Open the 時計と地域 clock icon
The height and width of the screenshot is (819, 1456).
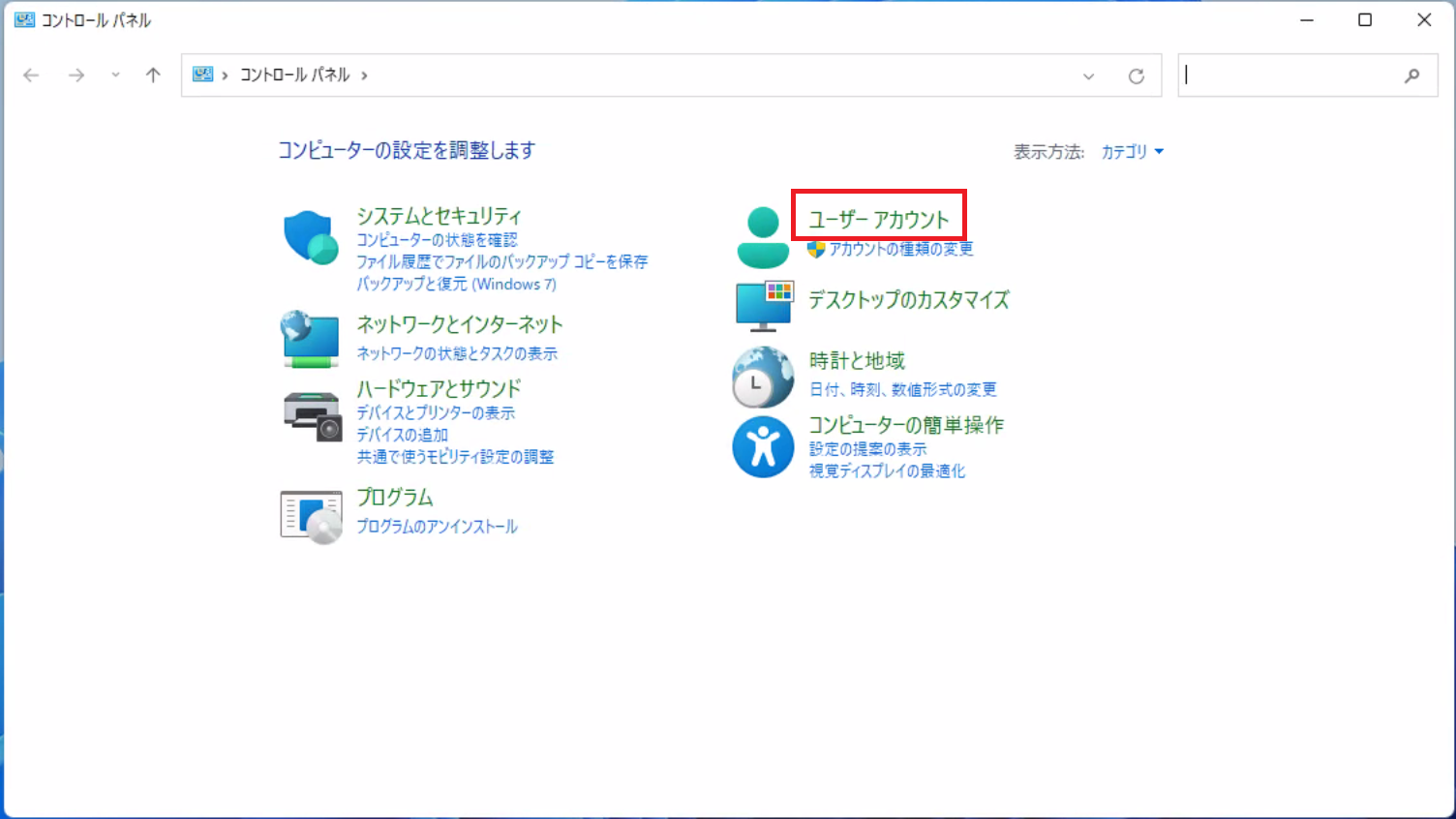point(763,377)
